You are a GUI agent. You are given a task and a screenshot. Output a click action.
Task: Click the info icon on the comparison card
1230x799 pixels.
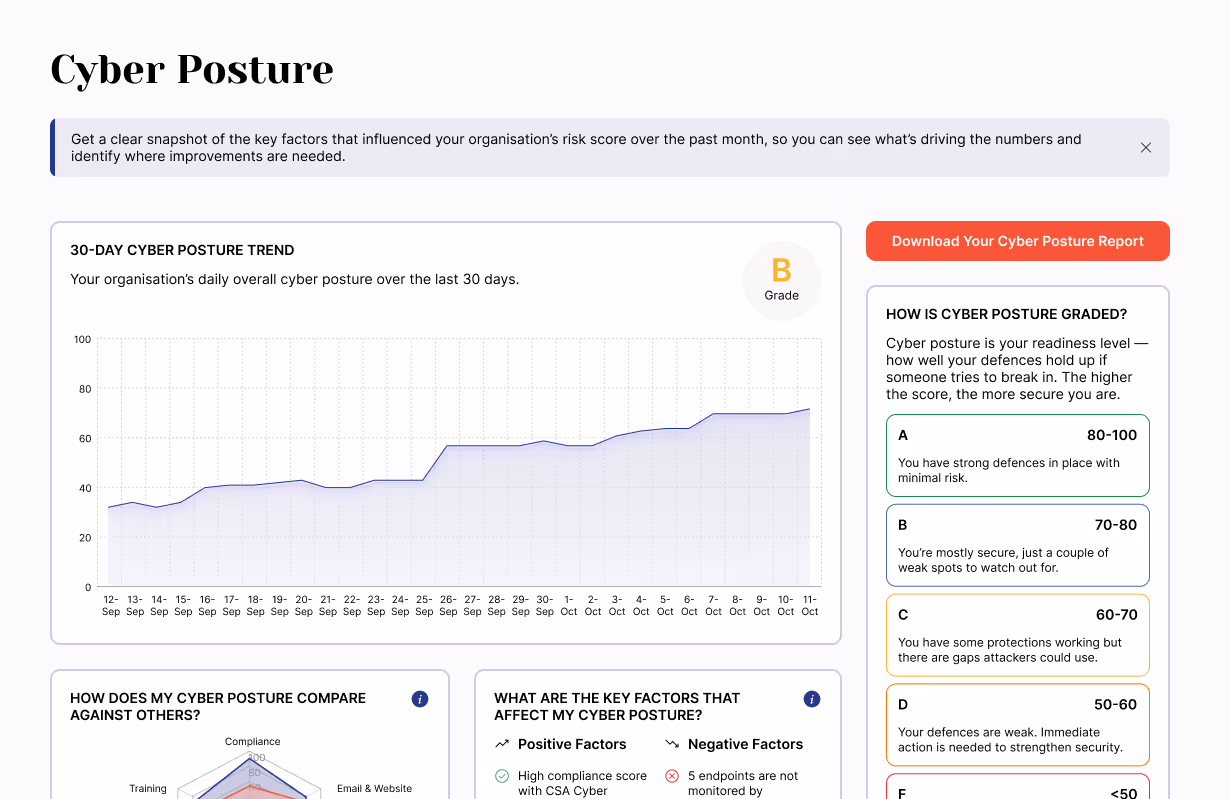[x=419, y=699]
